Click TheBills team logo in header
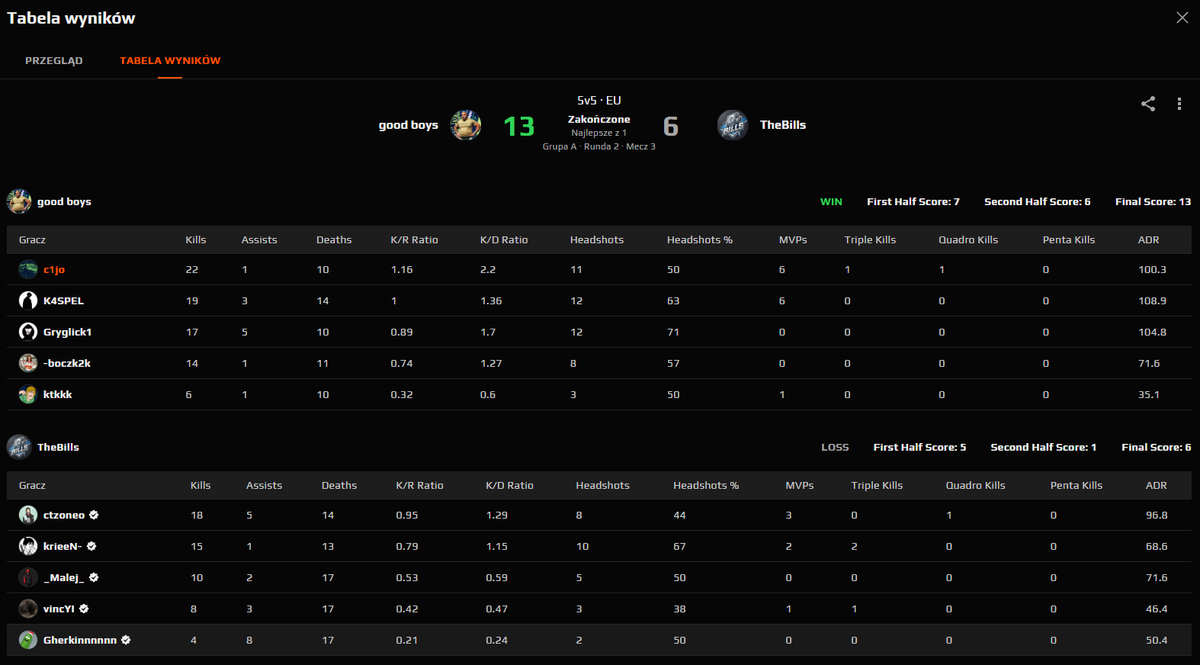 733,125
